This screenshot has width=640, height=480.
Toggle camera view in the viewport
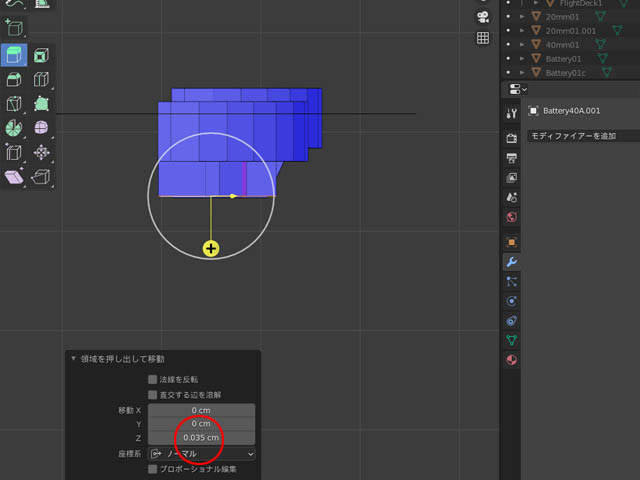coord(483,17)
